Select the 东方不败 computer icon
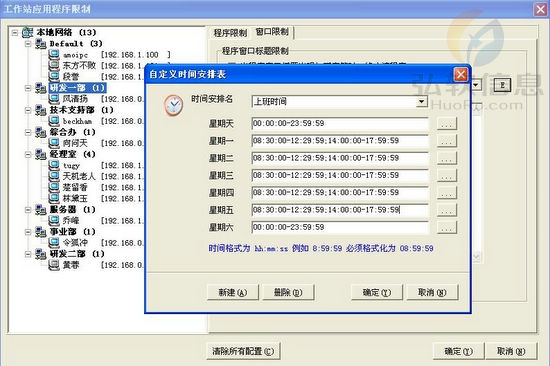Screen dimensions: 550x366 54,65
